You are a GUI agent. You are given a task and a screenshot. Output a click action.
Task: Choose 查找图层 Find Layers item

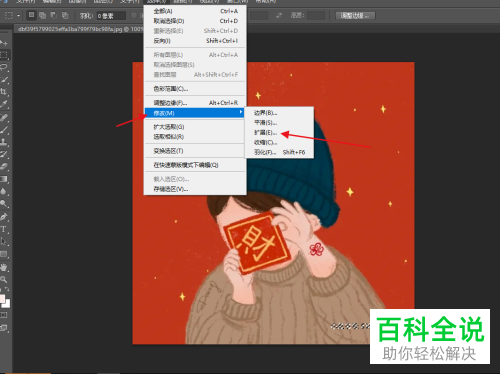pos(196,74)
